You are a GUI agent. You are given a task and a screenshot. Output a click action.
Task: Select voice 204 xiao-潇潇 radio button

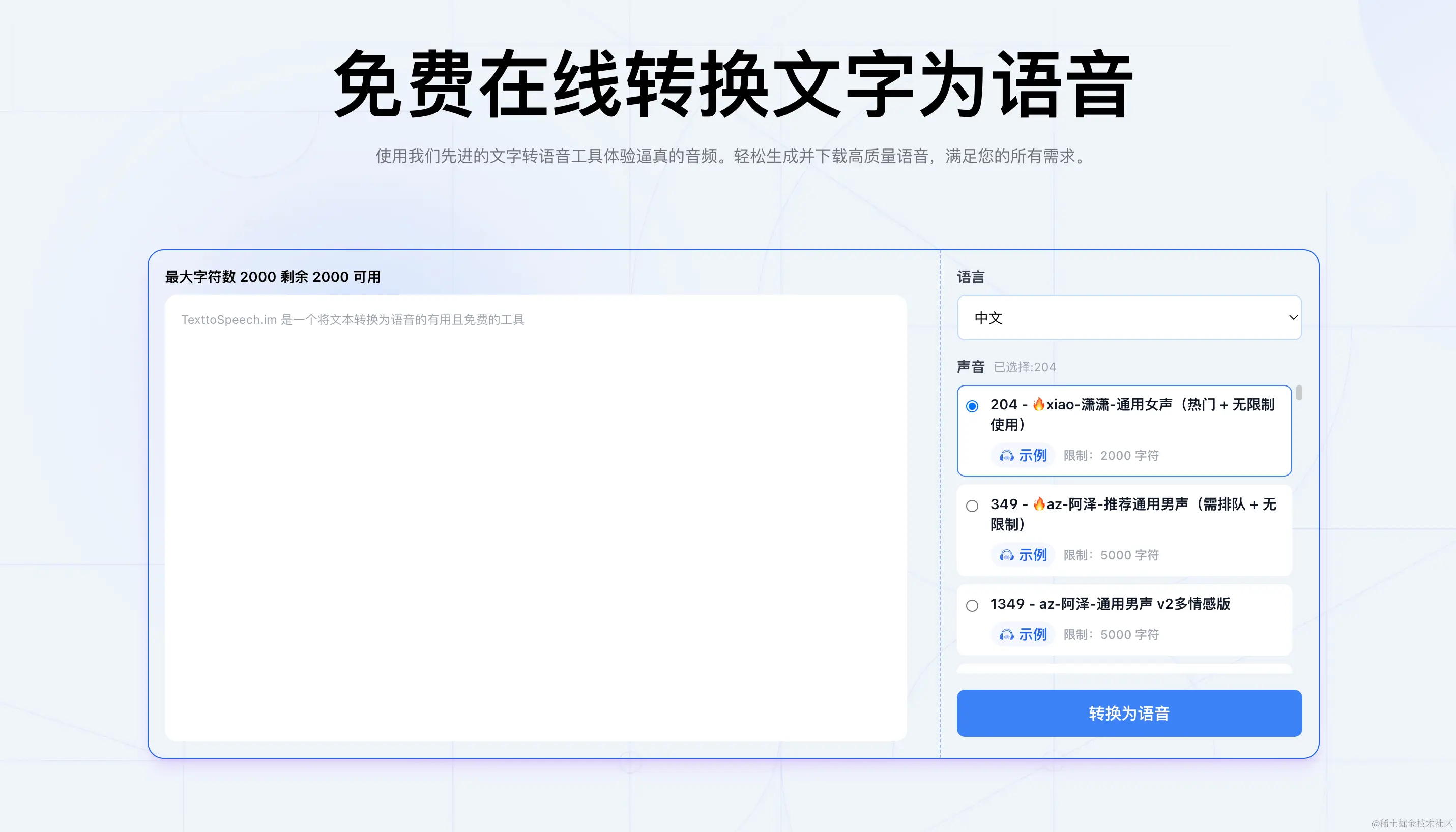(972, 406)
